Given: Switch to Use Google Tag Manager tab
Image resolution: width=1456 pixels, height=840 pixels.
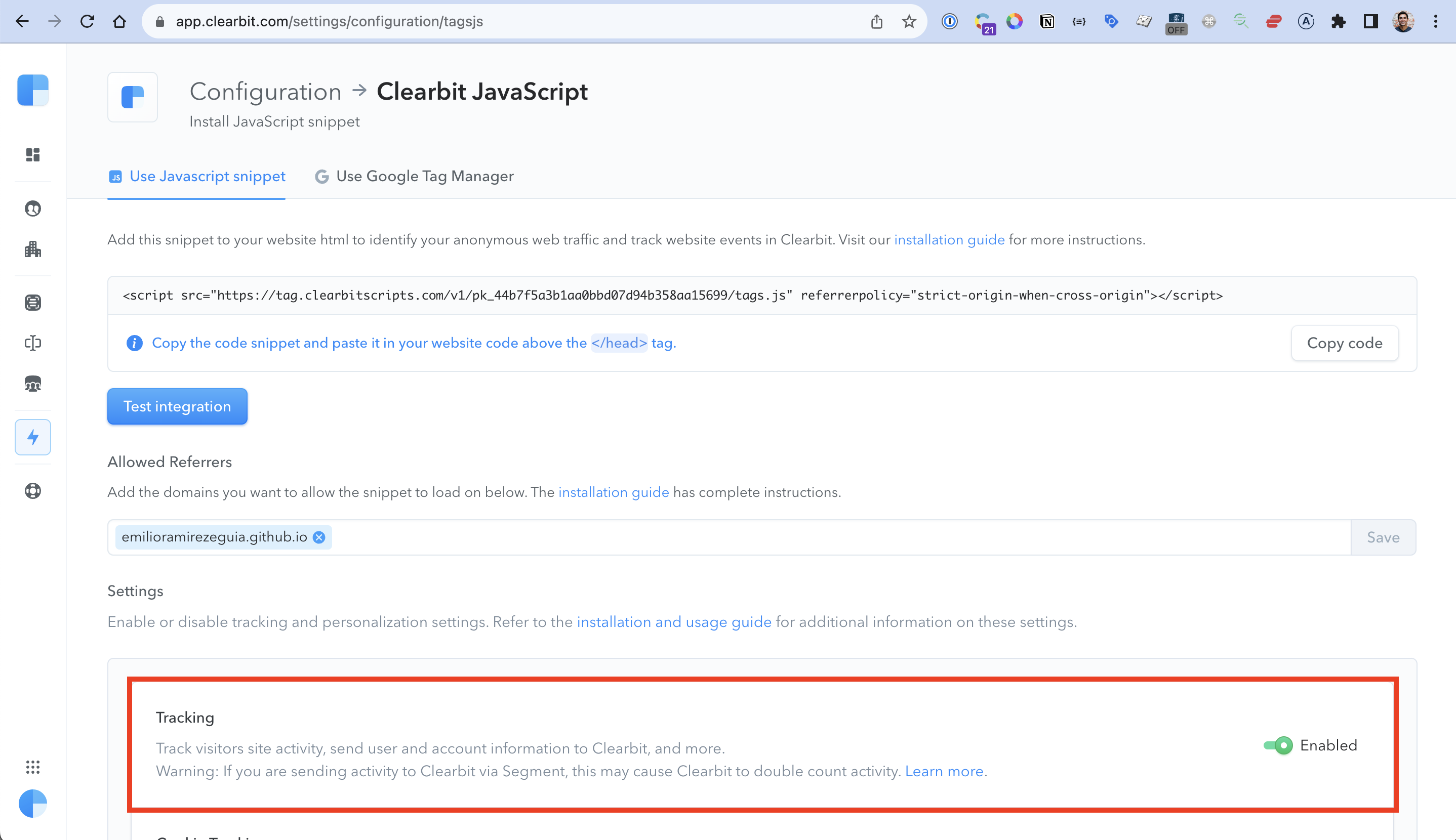Looking at the screenshot, I should click(x=414, y=176).
